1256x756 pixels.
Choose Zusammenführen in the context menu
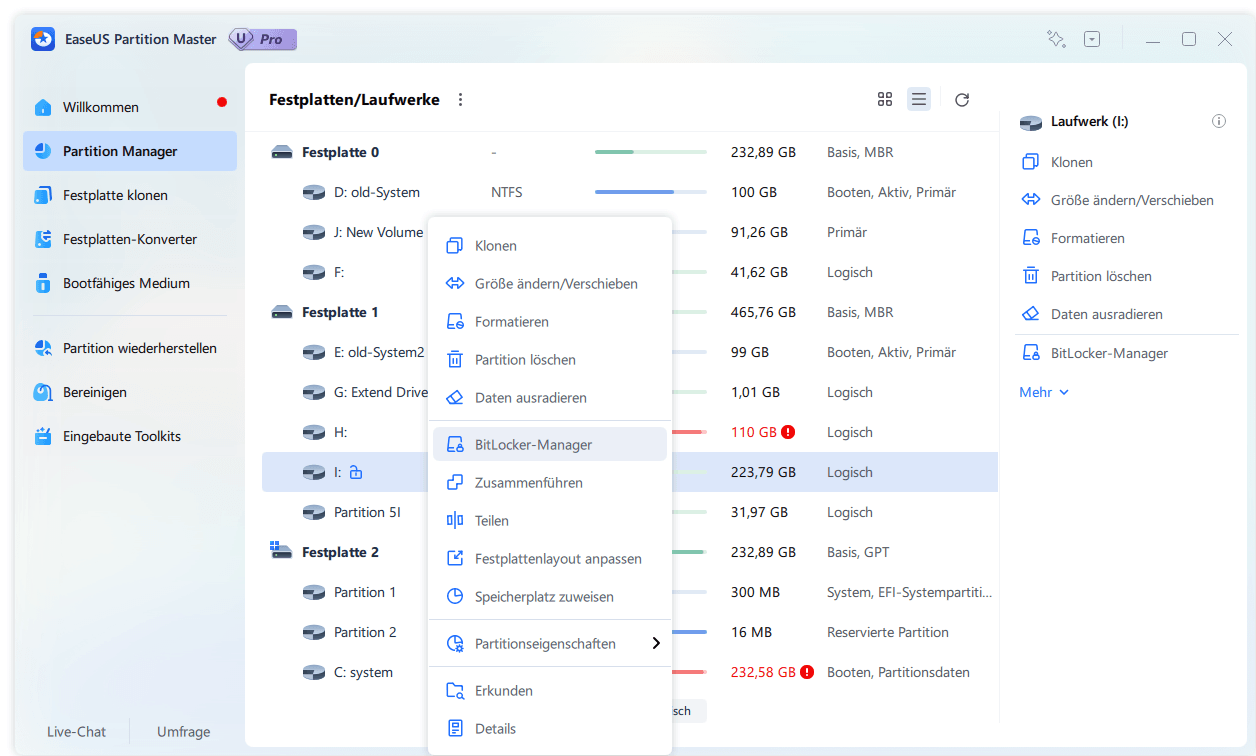tap(550, 483)
